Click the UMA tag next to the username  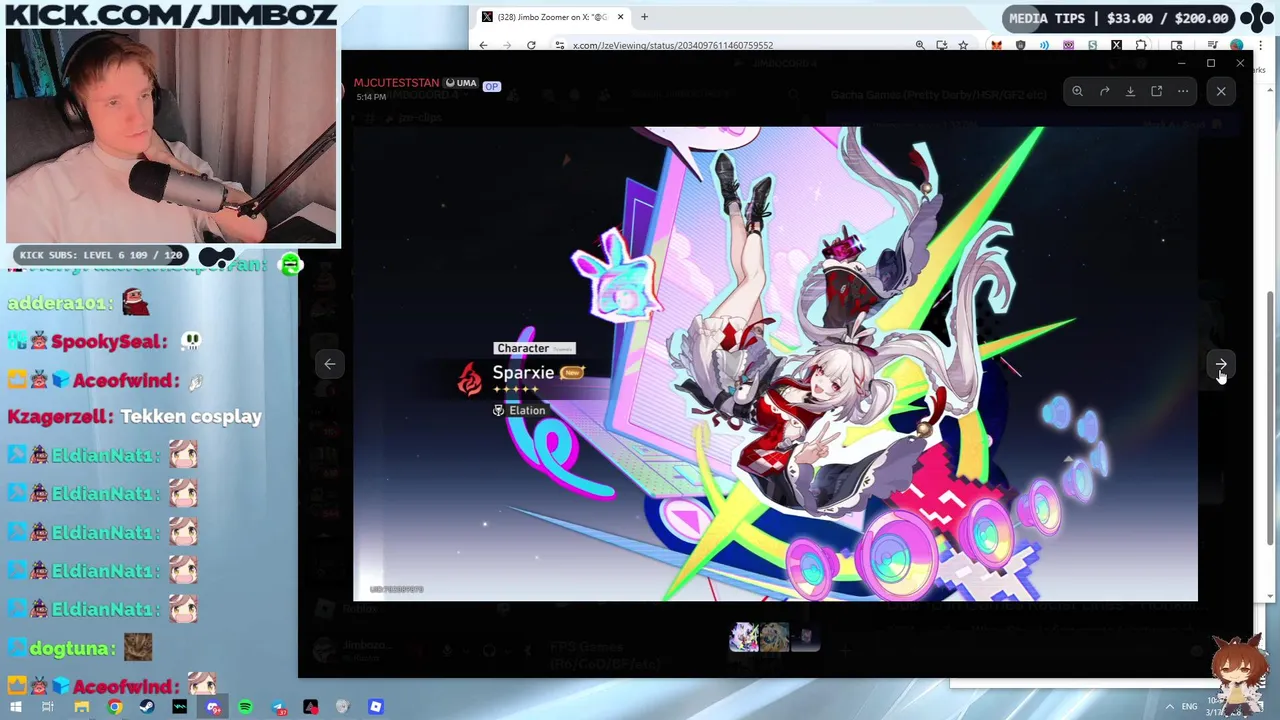[461, 83]
